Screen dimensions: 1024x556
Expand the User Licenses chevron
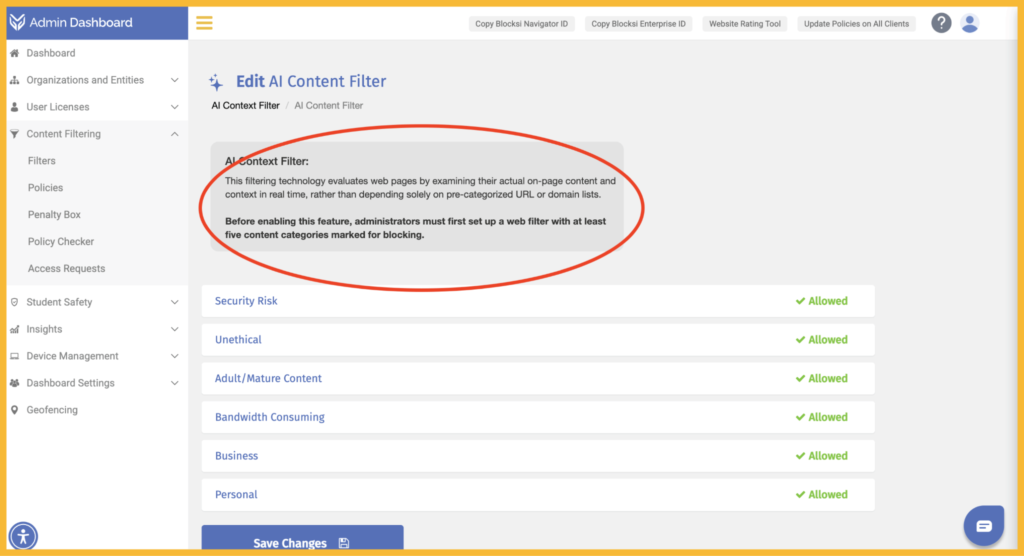[x=174, y=106]
